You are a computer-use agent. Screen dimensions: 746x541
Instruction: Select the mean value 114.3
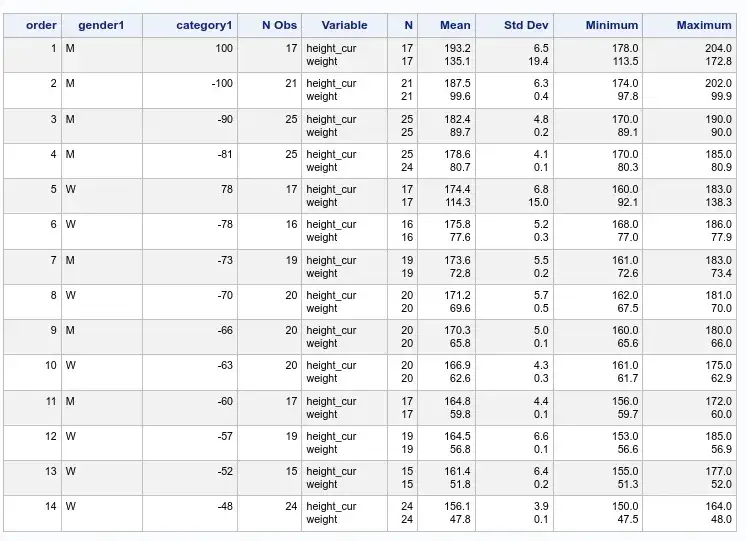click(x=458, y=202)
